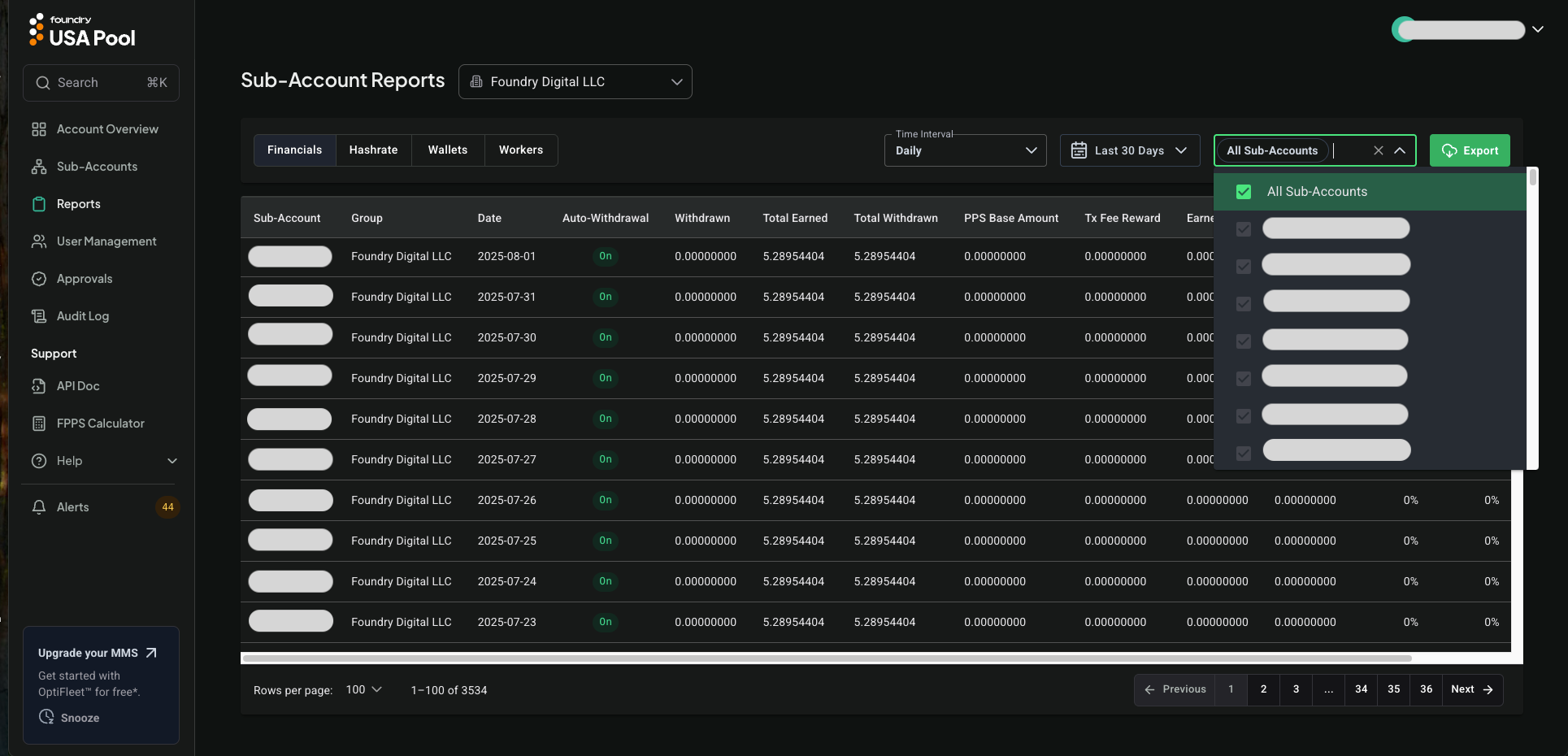Click the horizontal scrollbar below the table
Screen dimensions: 1568x756
coord(827,658)
